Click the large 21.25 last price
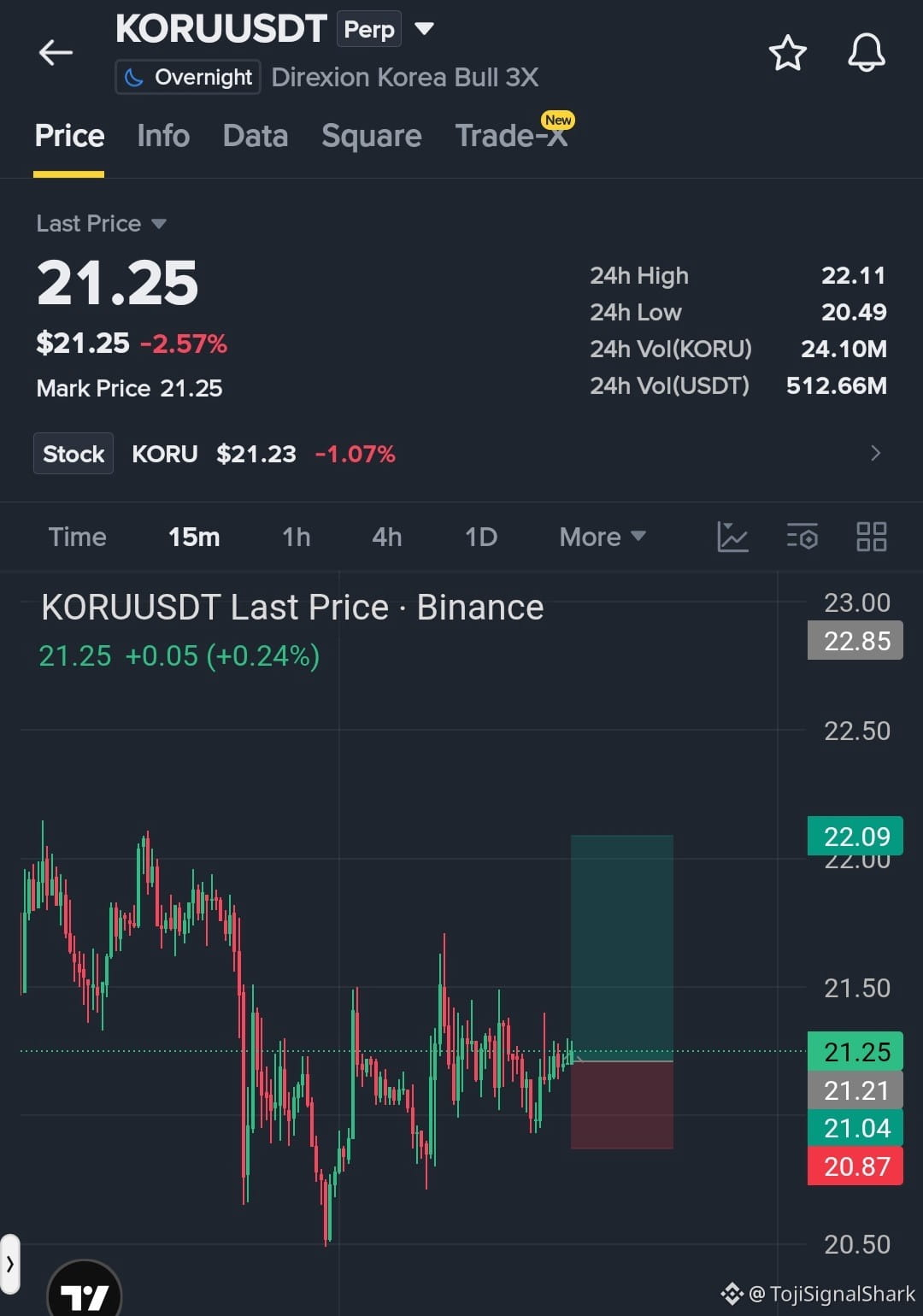Image resolution: width=923 pixels, height=1316 pixels. pos(117,283)
